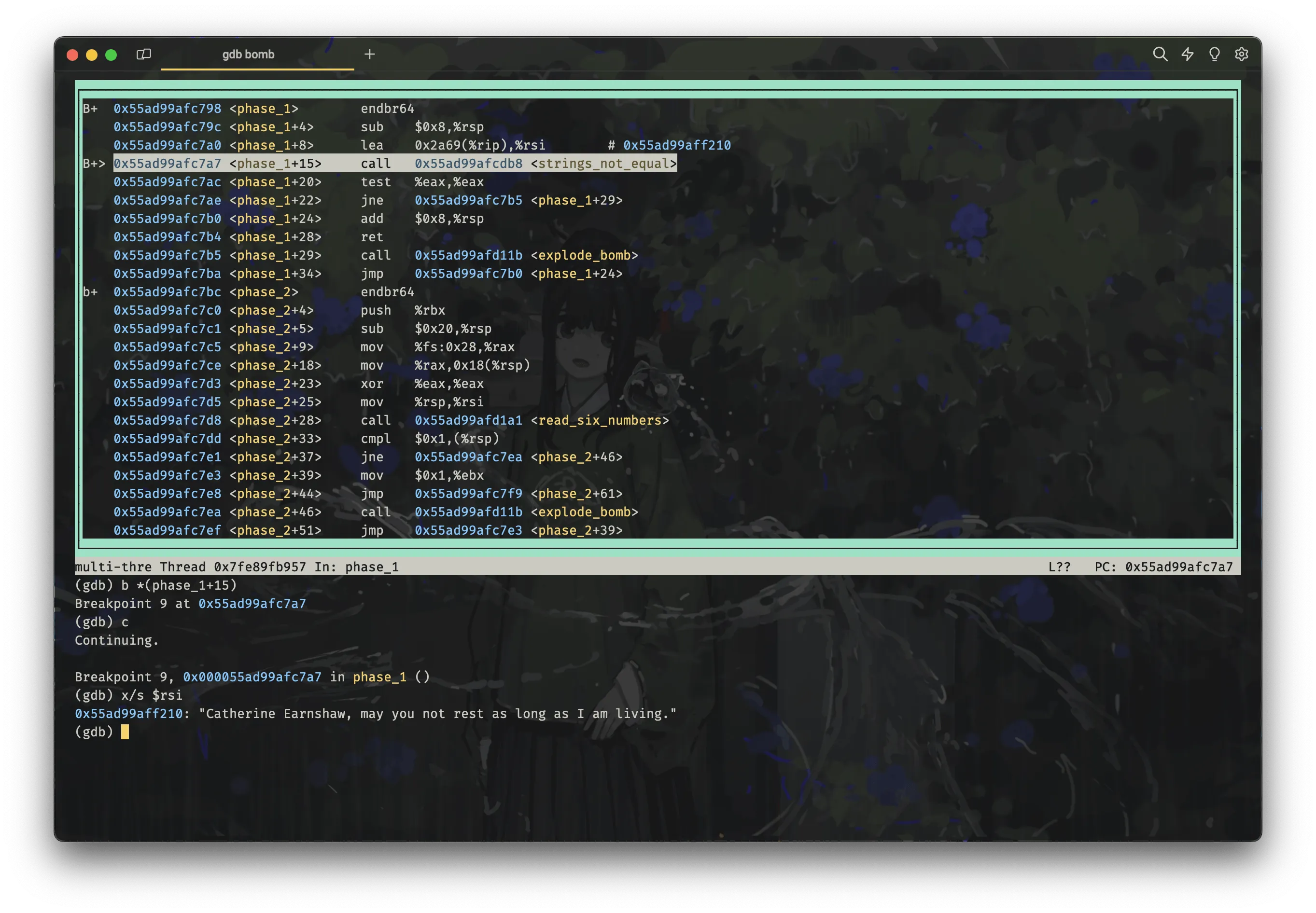1316x913 pixels.
Task: Click jne target <phase_1+29>
Action: (x=577, y=200)
